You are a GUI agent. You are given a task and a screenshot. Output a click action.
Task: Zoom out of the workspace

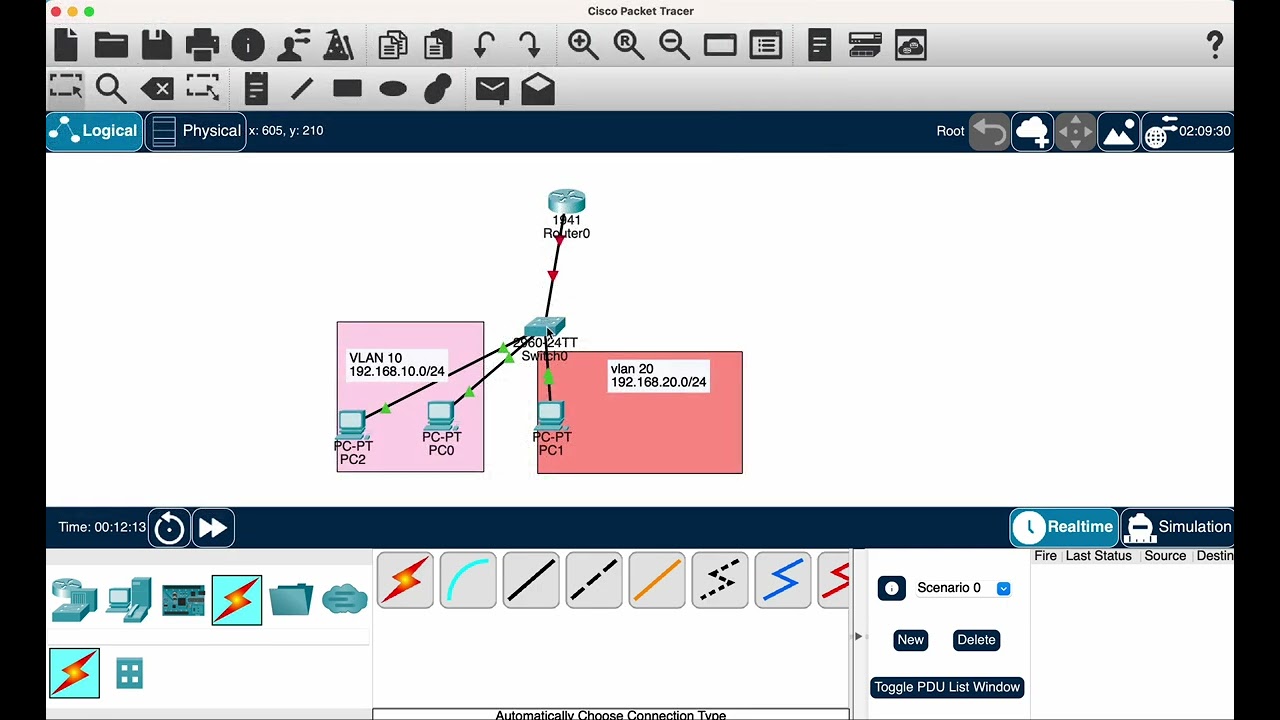click(674, 45)
